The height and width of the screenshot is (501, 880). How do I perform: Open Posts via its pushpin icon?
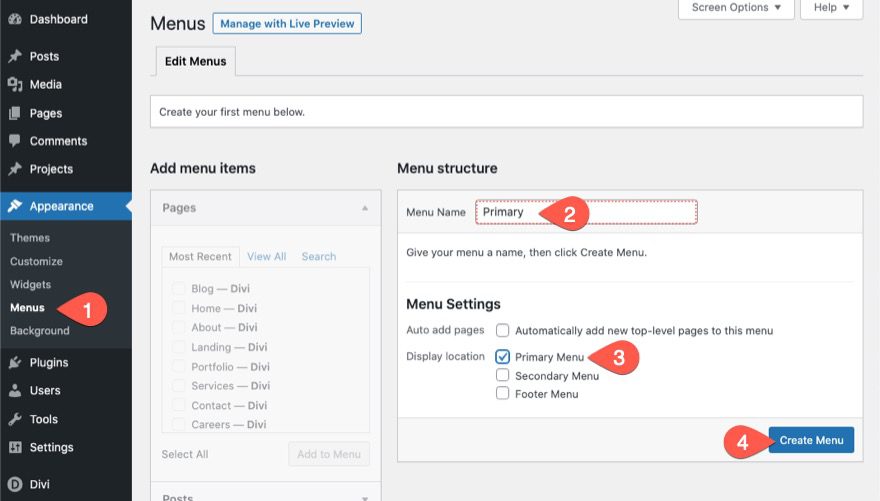click(x=15, y=56)
